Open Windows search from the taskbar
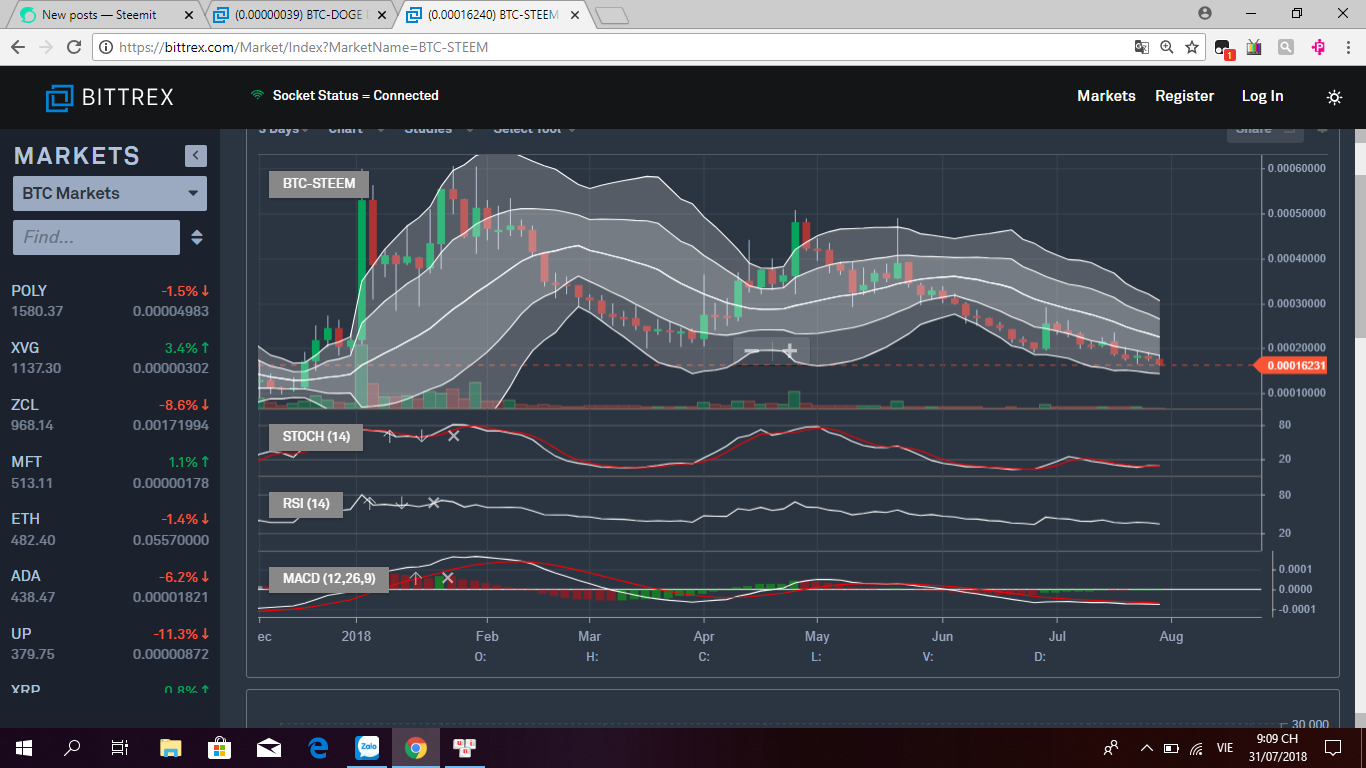Viewport: 1366px width, 768px height. tap(72, 747)
